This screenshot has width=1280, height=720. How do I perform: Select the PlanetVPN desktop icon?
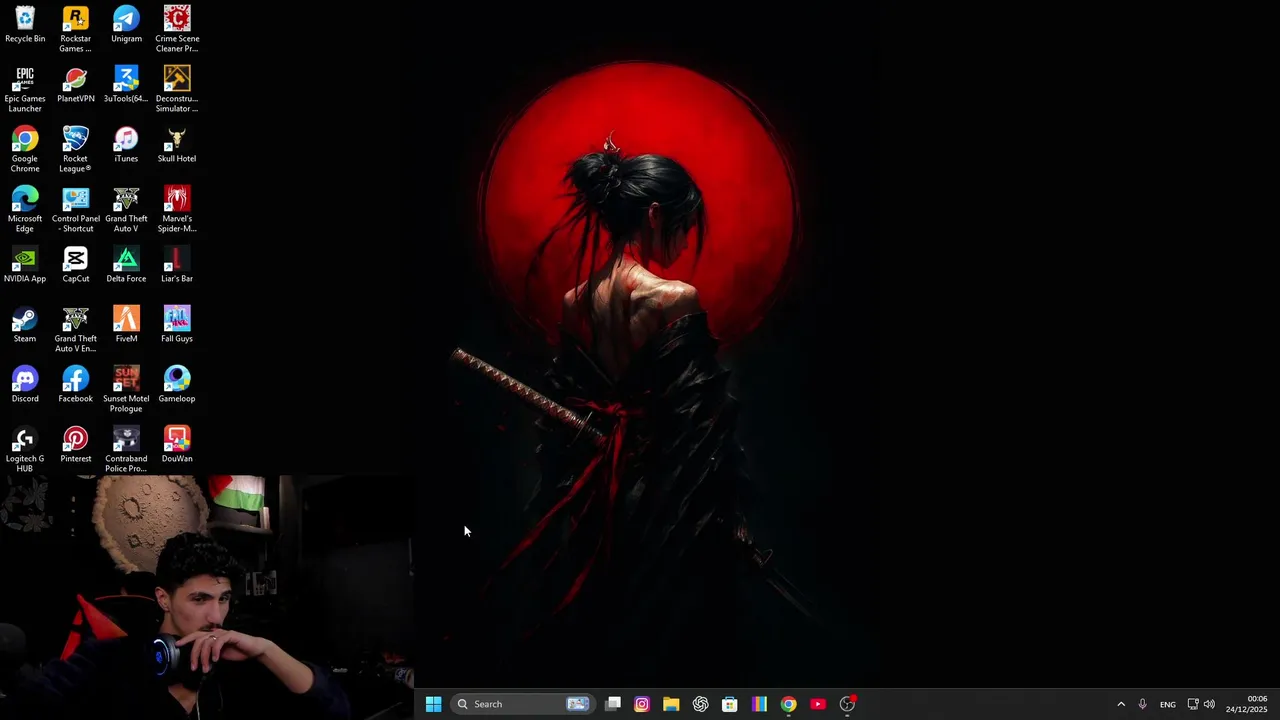click(x=75, y=85)
